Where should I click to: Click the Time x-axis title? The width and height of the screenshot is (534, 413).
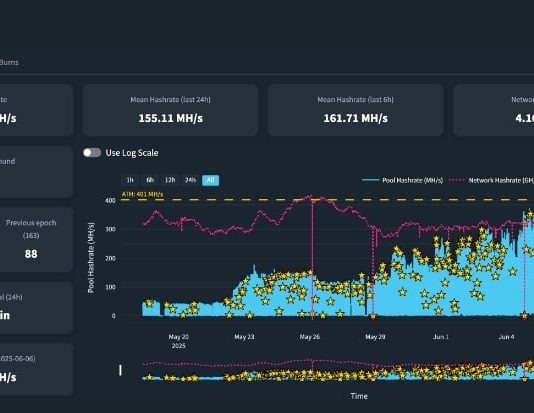click(x=359, y=396)
